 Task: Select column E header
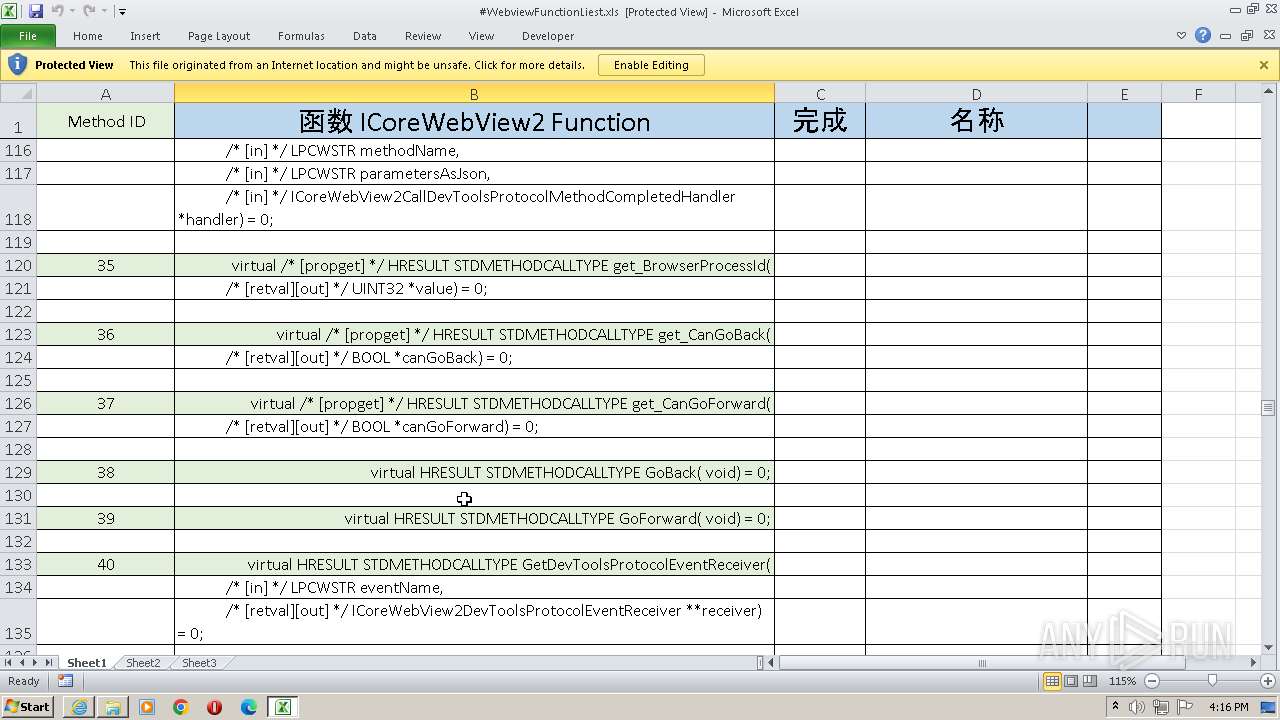pos(1124,94)
